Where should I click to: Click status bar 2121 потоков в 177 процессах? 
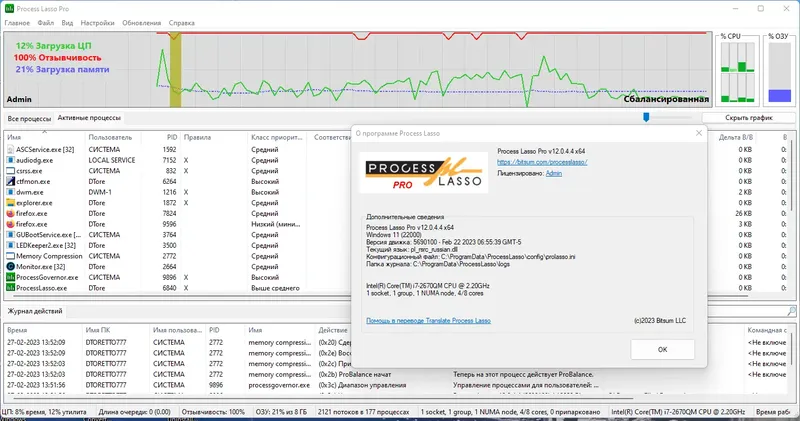click(x=363, y=412)
